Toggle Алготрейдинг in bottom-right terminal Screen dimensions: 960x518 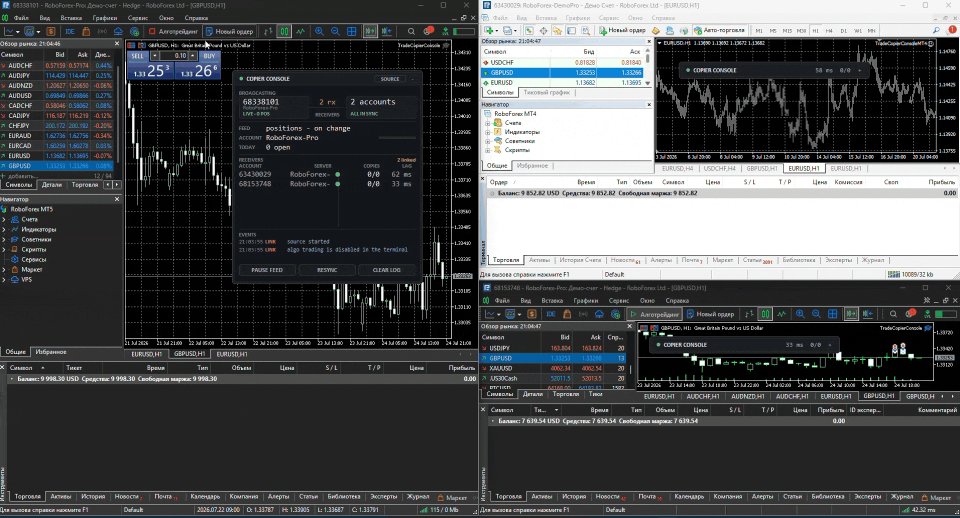(x=654, y=314)
